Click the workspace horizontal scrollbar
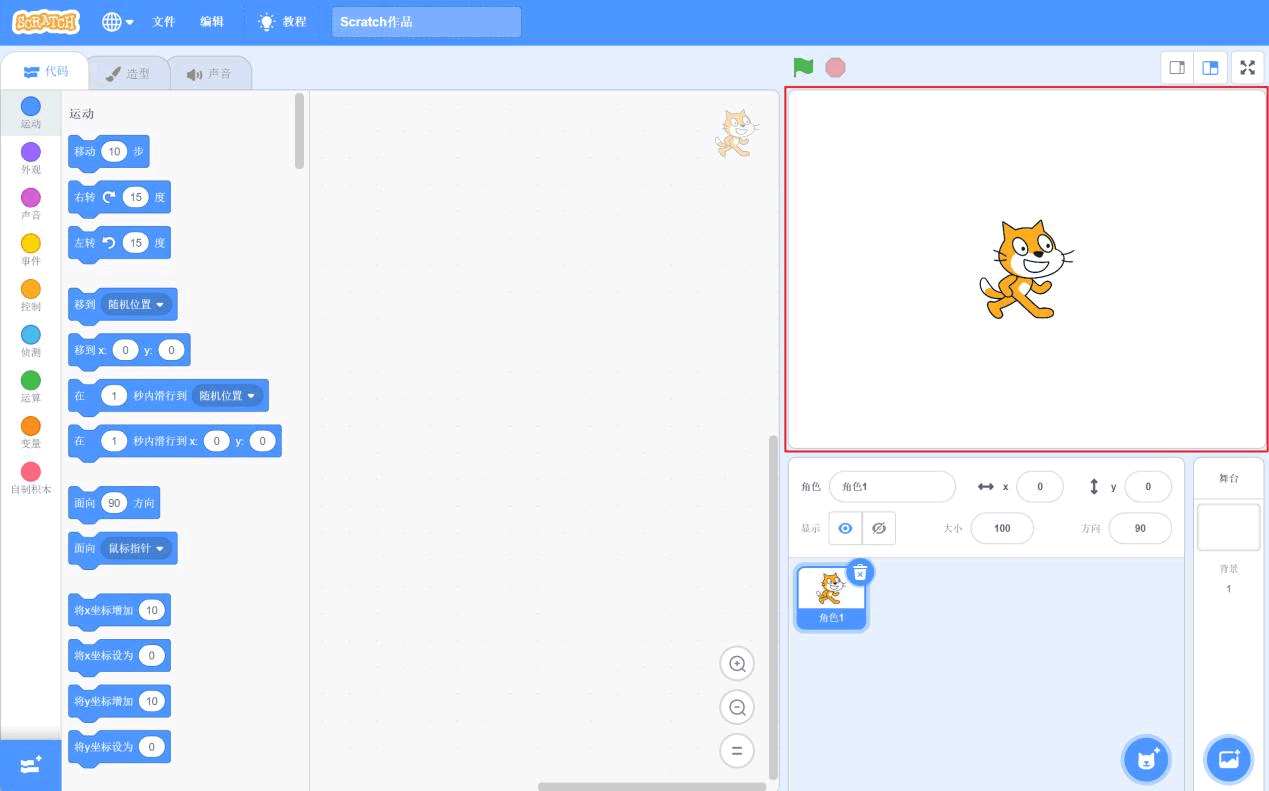 652,787
